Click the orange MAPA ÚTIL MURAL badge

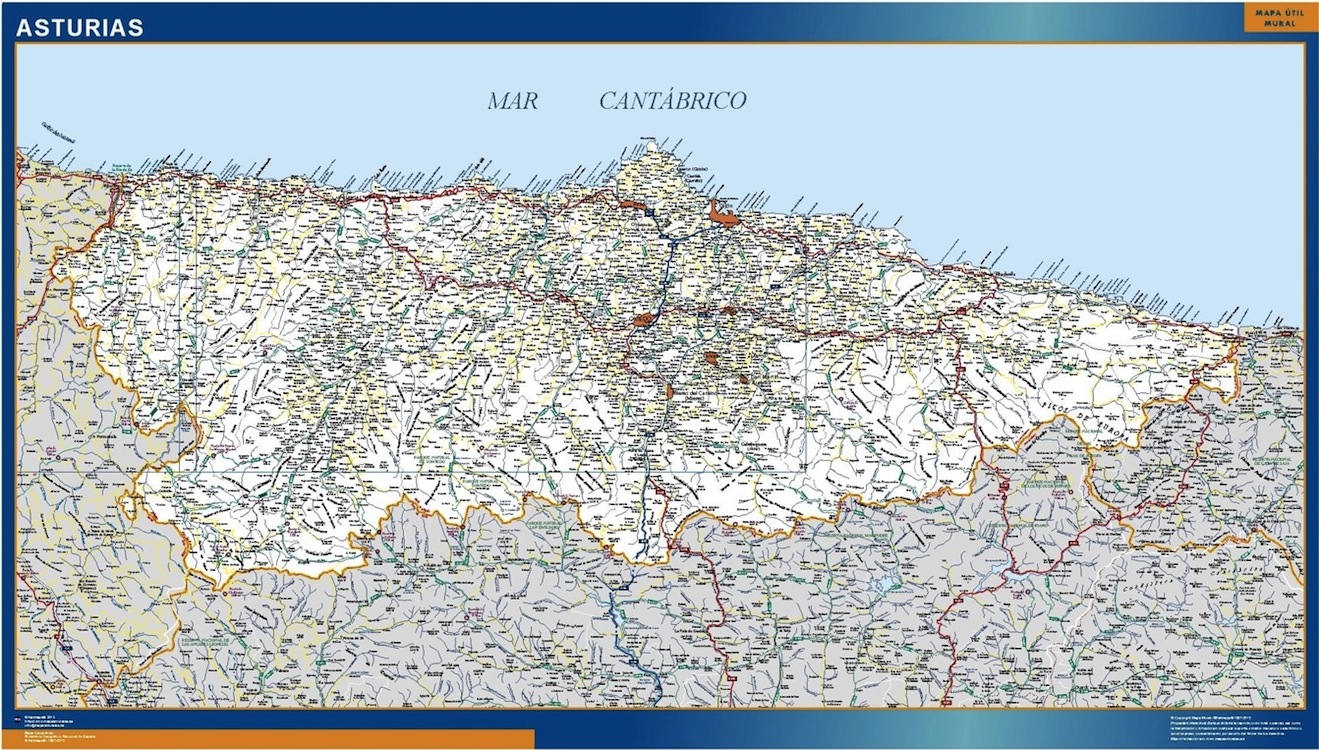coord(1274,18)
